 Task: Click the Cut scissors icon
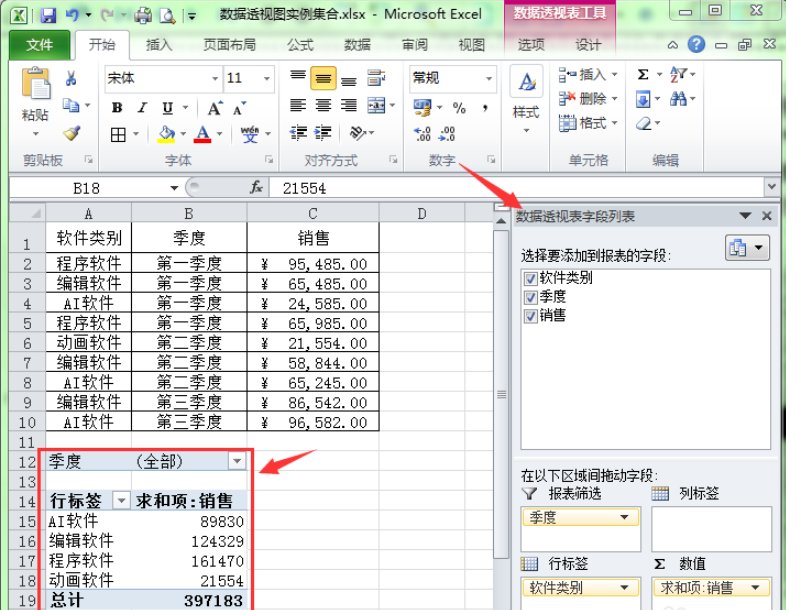[71, 78]
